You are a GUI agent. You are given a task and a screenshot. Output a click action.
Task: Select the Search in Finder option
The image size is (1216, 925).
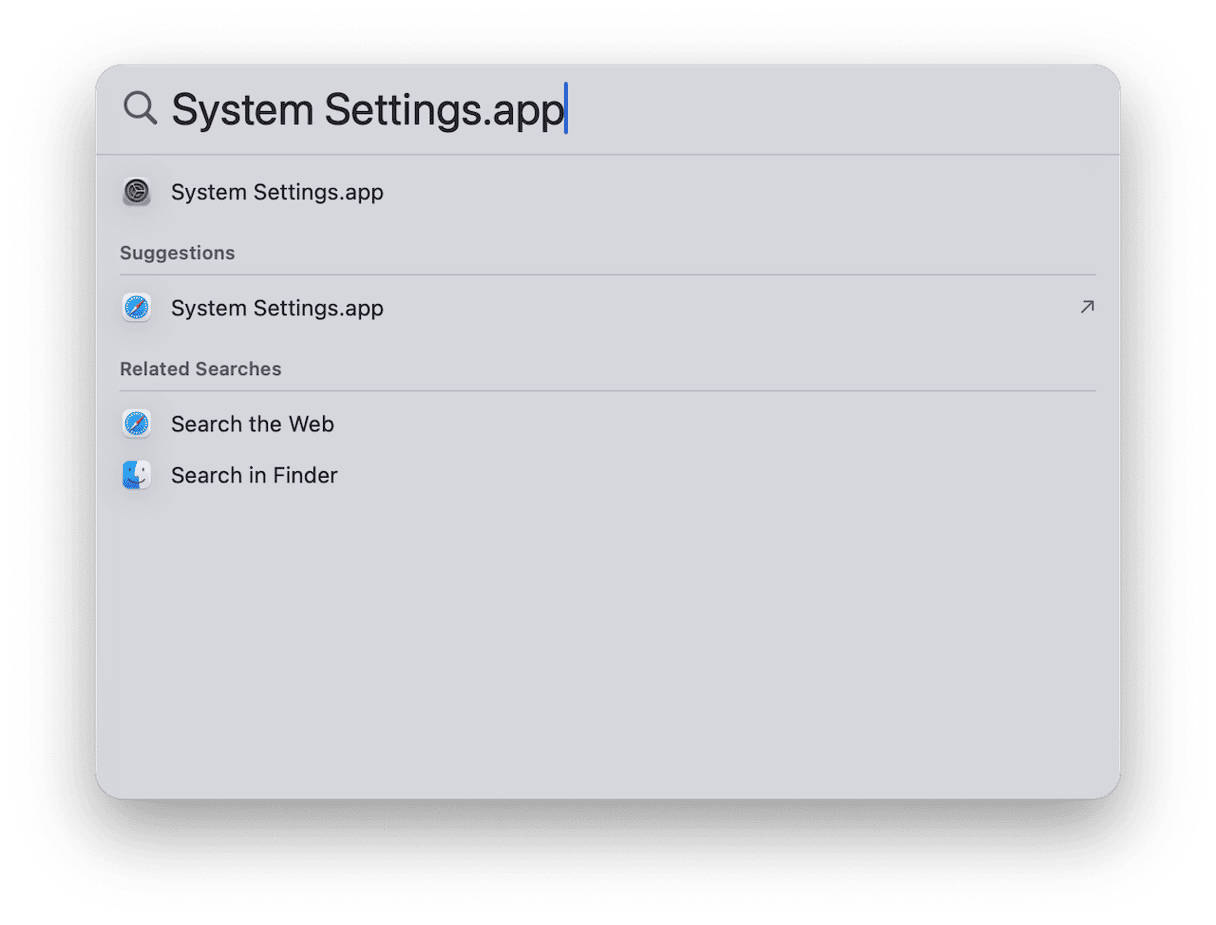(x=254, y=475)
